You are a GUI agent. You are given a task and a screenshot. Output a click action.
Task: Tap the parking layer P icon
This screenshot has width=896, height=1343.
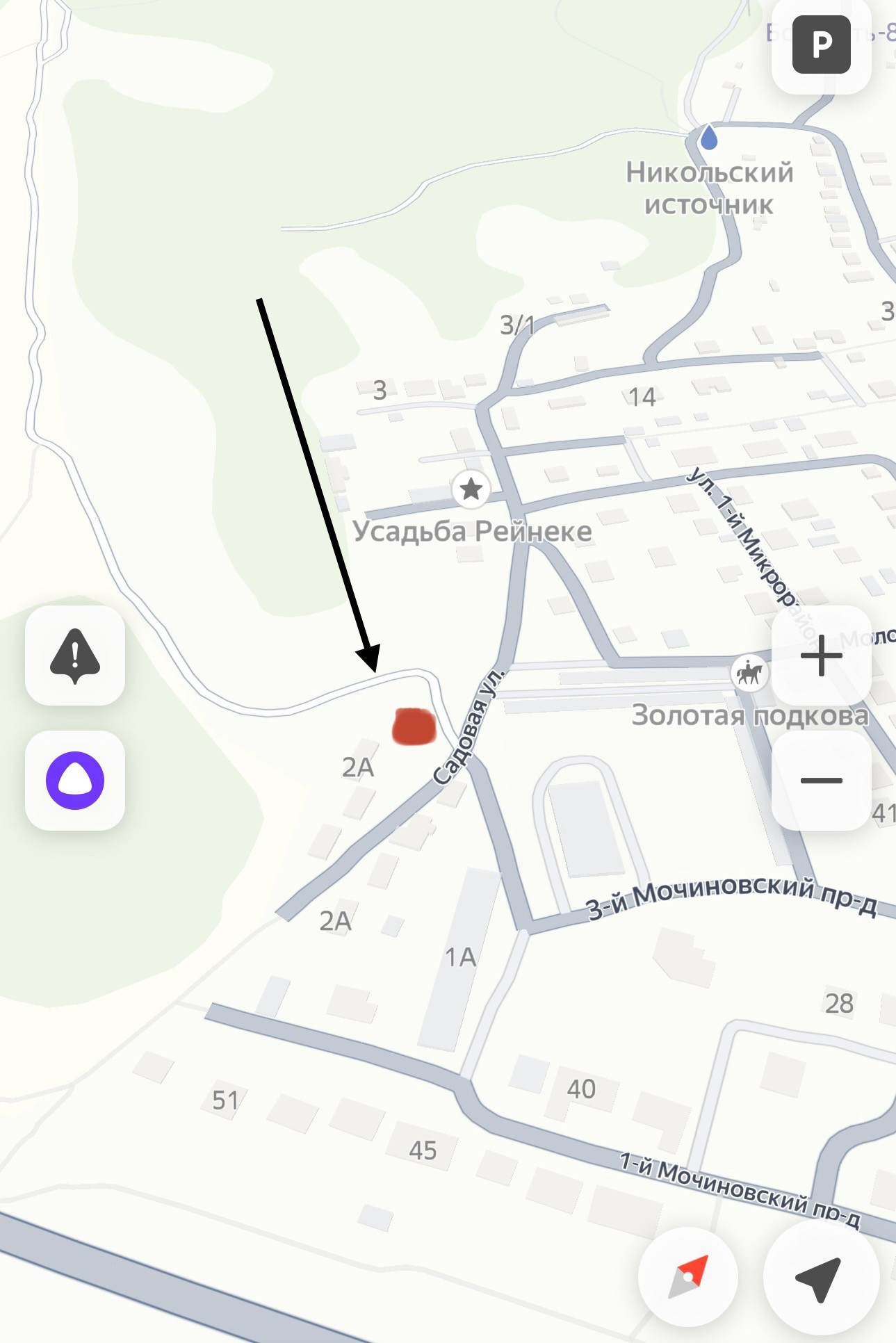(x=822, y=44)
